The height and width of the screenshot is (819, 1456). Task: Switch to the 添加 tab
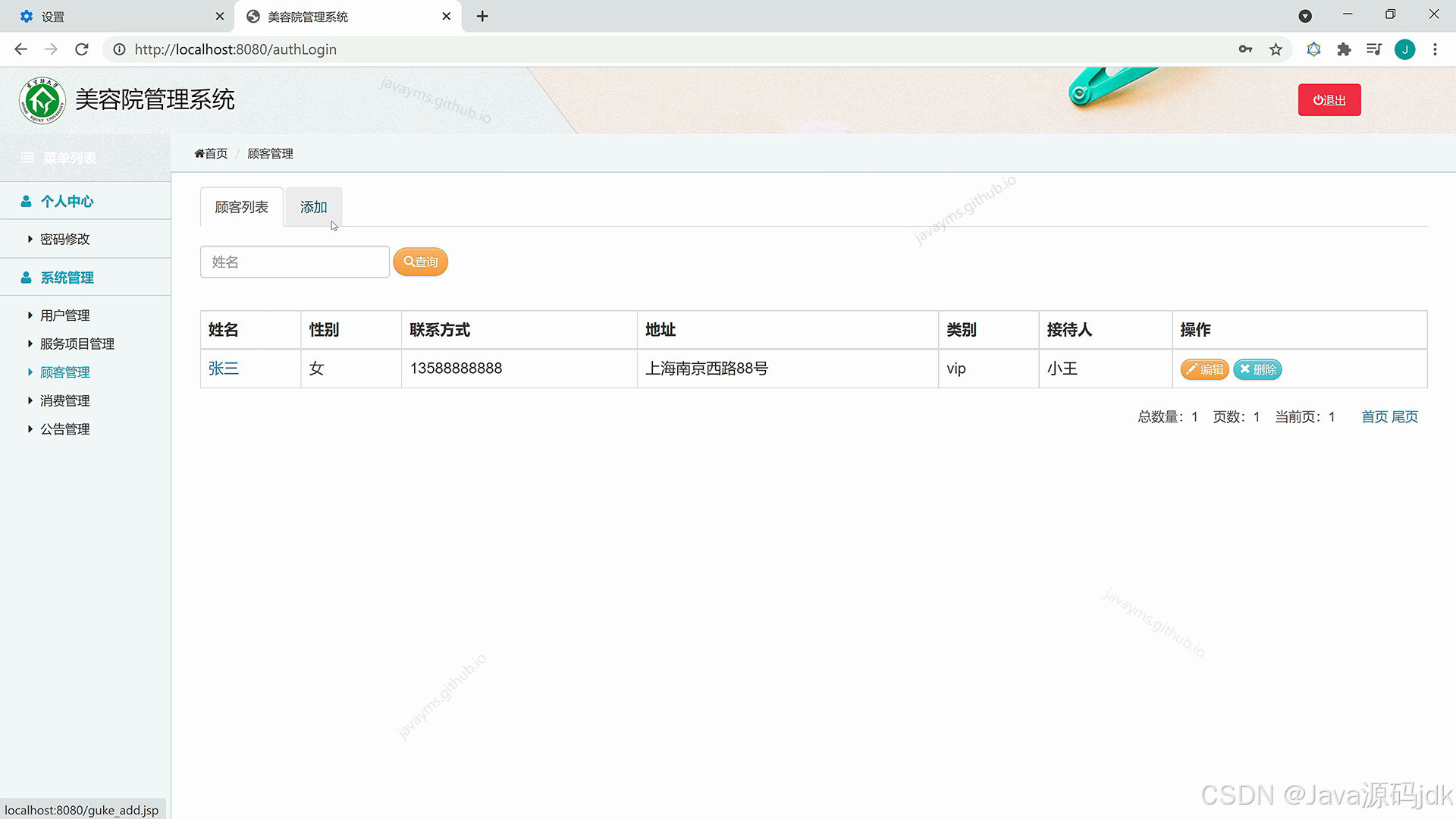click(x=313, y=207)
